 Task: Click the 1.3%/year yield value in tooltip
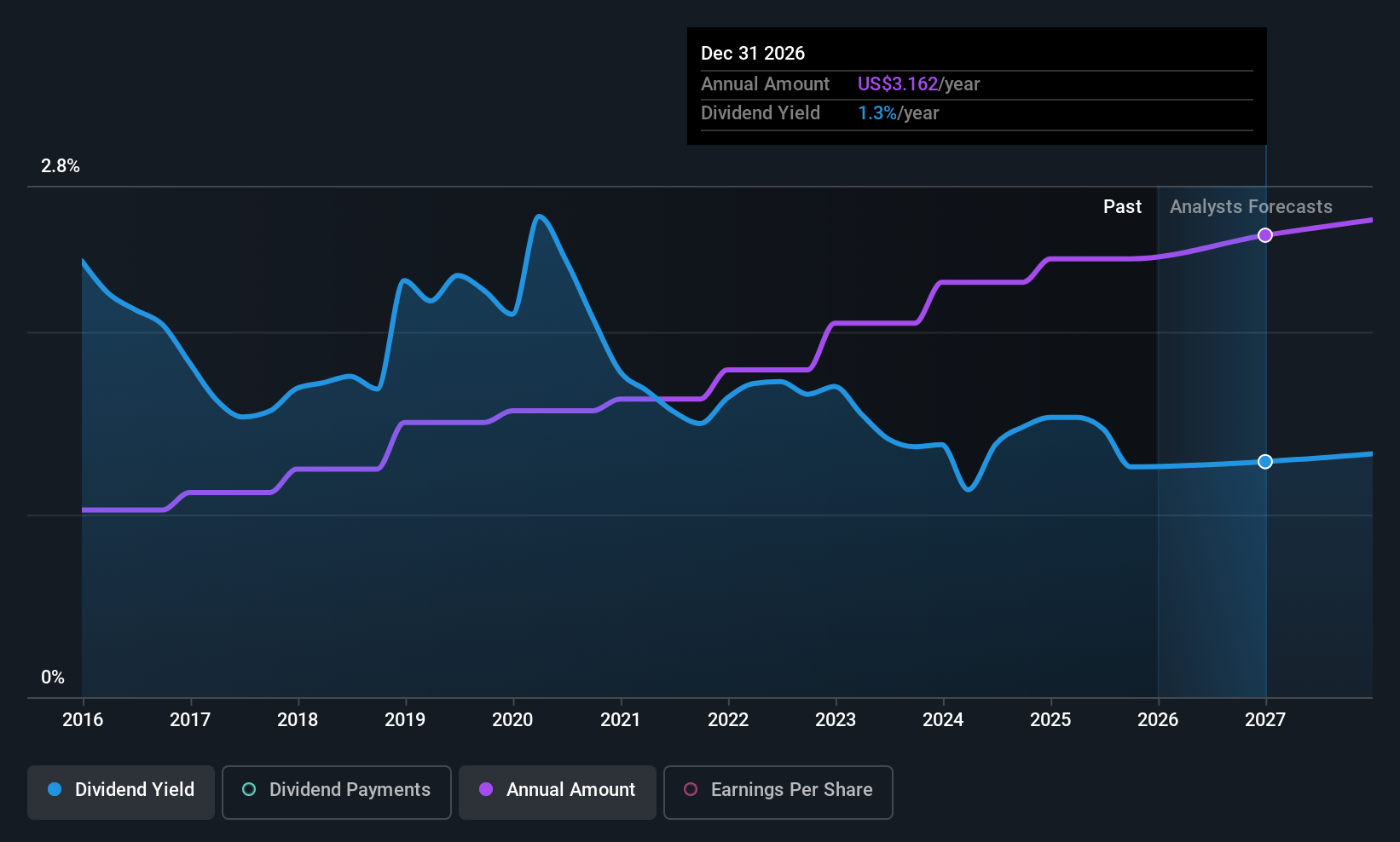tap(898, 113)
